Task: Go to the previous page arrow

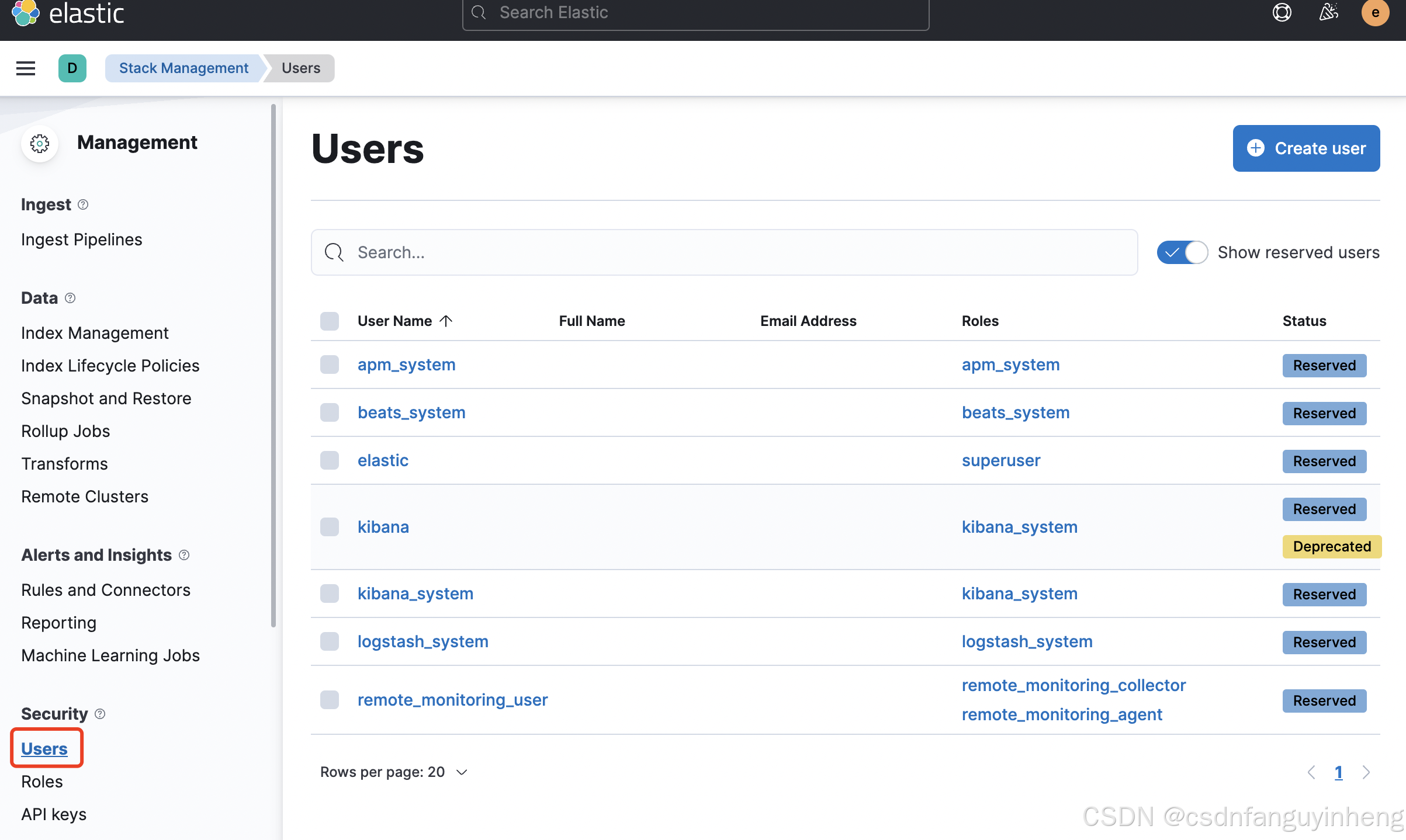Action: (1311, 772)
